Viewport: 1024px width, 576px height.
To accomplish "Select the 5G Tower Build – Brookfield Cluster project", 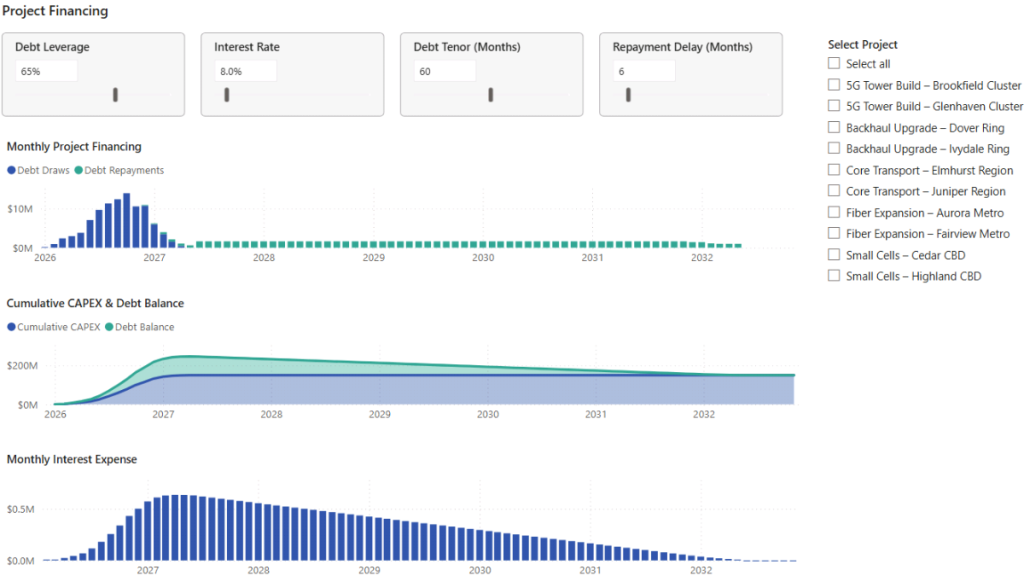I will pyautogui.click(x=833, y=84).
